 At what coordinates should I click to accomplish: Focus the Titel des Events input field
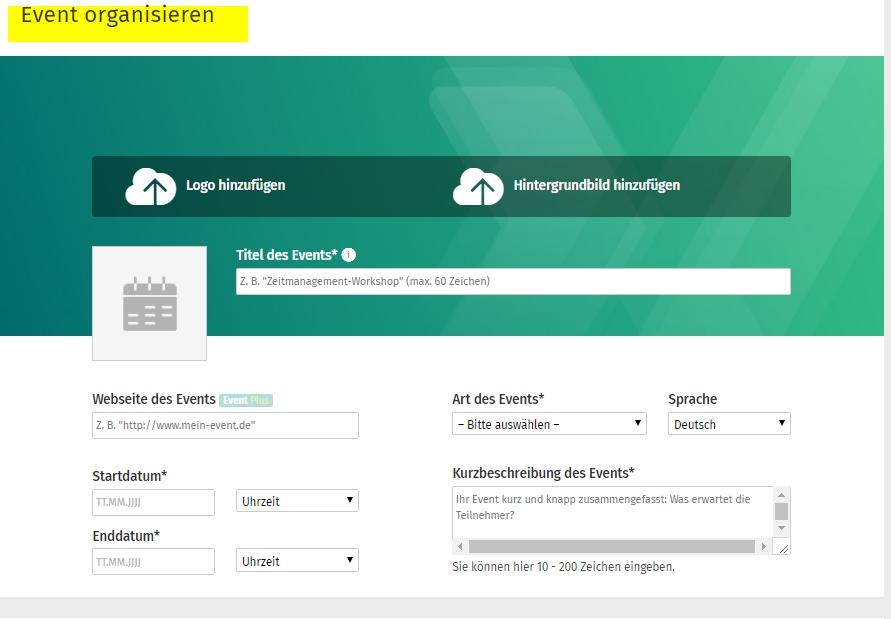click(513, 281)
